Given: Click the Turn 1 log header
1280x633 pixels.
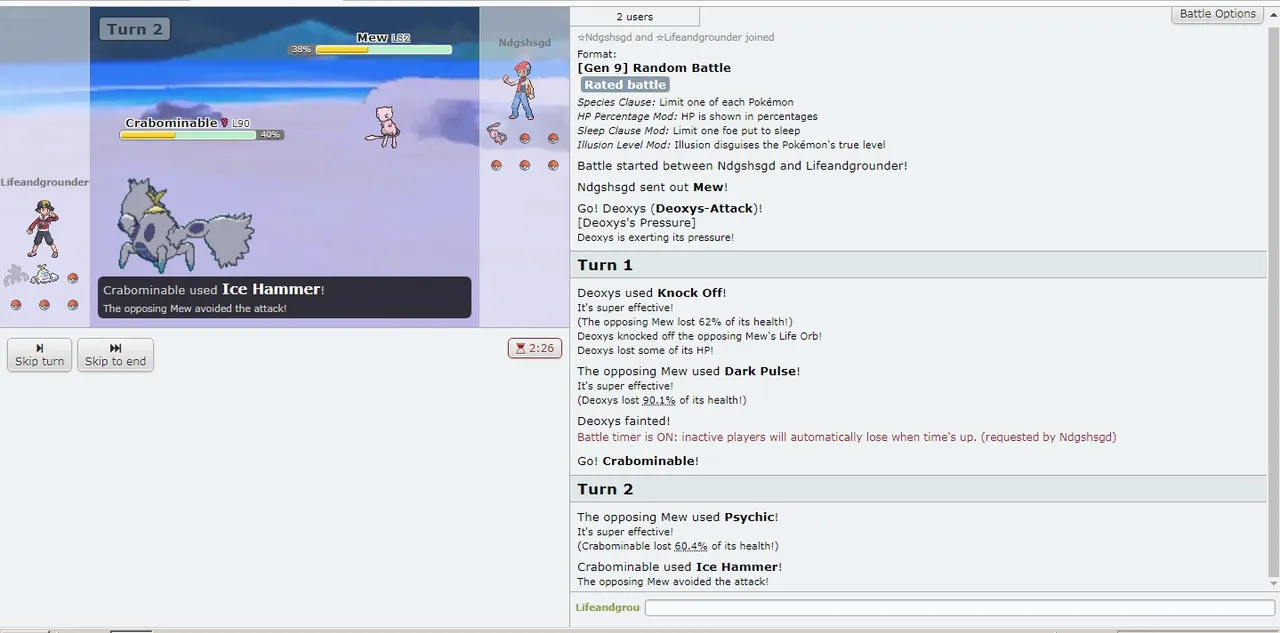Looking at the screenshot, I should [918, 265].
